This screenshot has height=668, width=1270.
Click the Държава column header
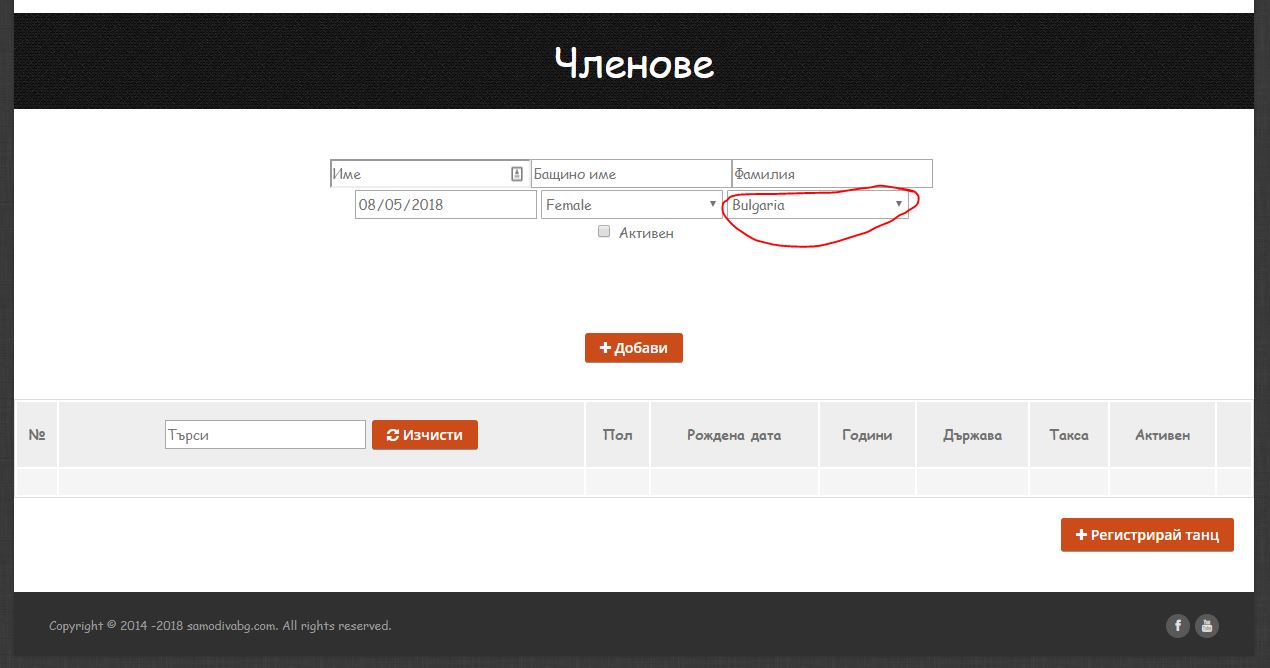pyautogui.click(x=972, y=435)
